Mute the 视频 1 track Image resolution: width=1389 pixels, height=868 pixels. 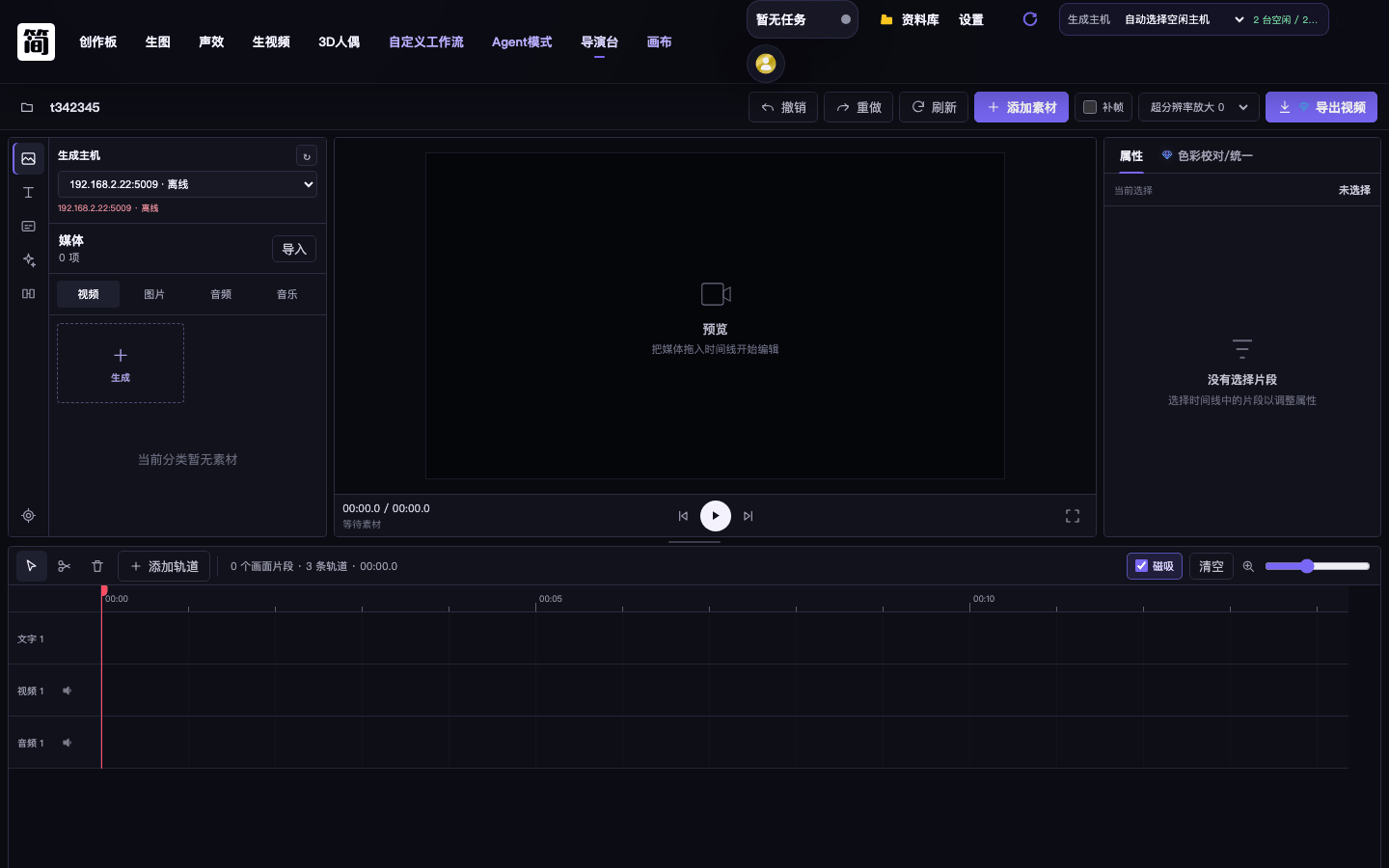[x=68, y=691]
